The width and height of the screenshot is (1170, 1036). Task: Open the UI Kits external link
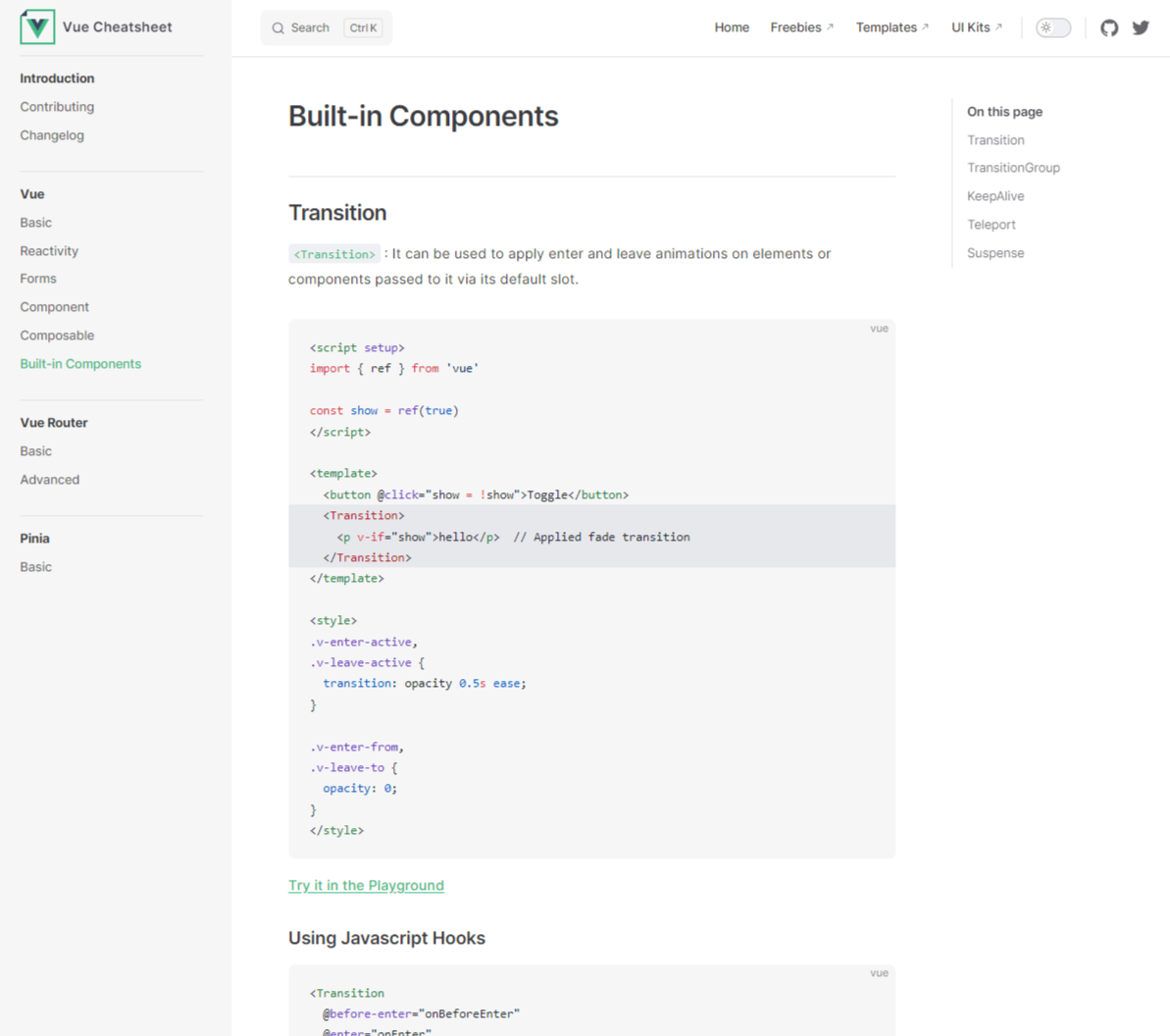976,27
